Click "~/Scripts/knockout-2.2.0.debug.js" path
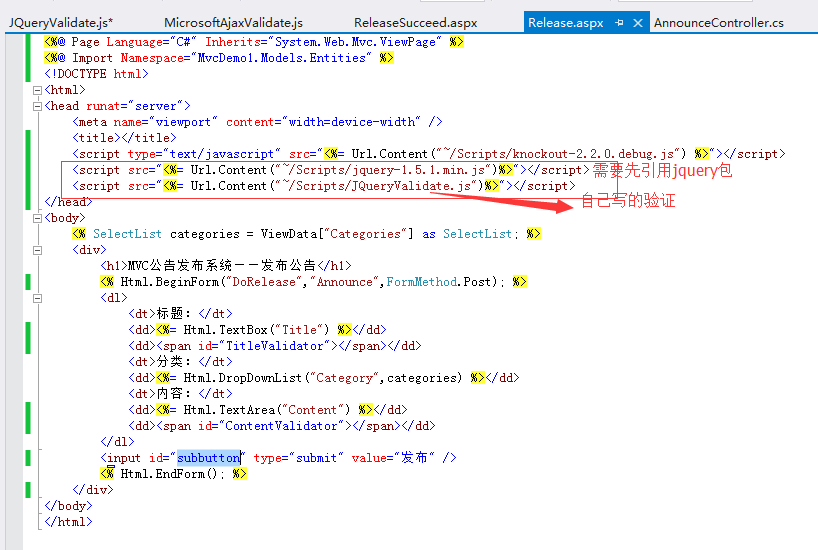818x550 pixels. coord(558,154)
